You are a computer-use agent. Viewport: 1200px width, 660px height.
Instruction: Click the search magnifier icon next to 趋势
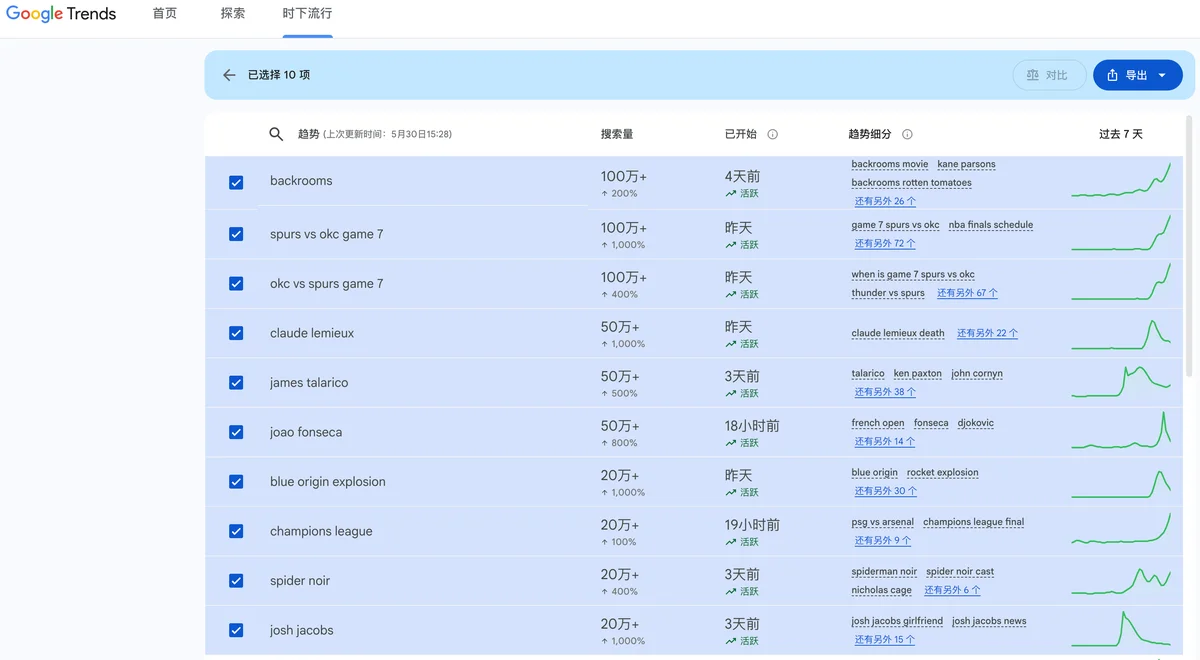point(276,134)
